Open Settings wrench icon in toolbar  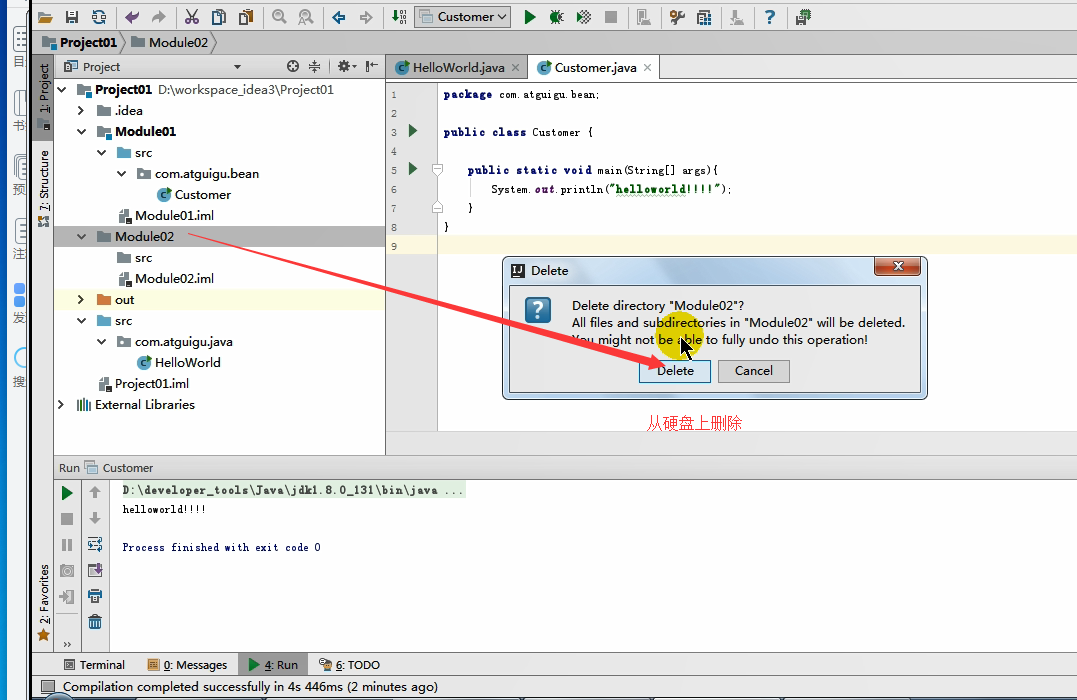point(677,17)
